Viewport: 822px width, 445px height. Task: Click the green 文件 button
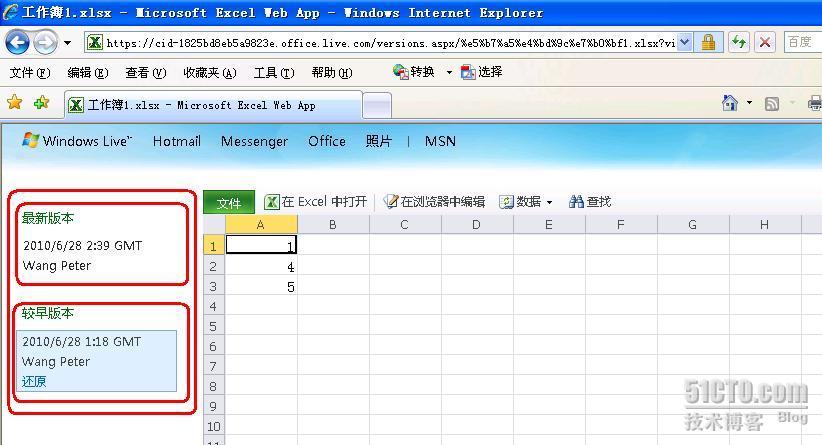[229, 202]
